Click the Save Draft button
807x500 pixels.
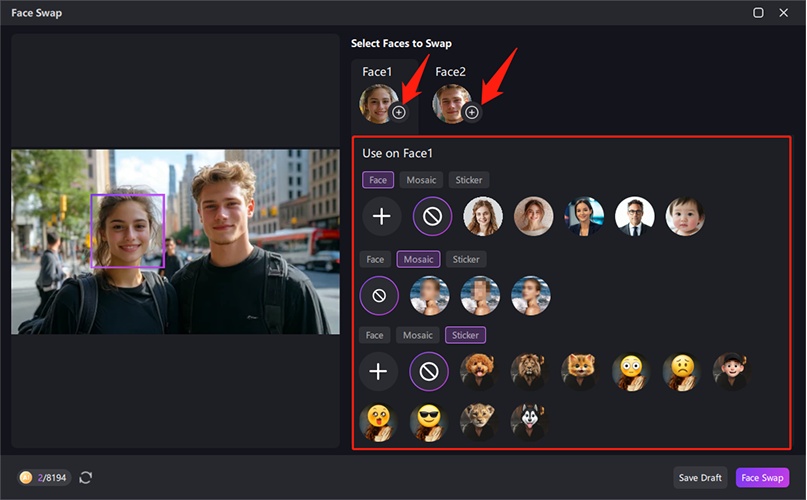coord(700,478)
